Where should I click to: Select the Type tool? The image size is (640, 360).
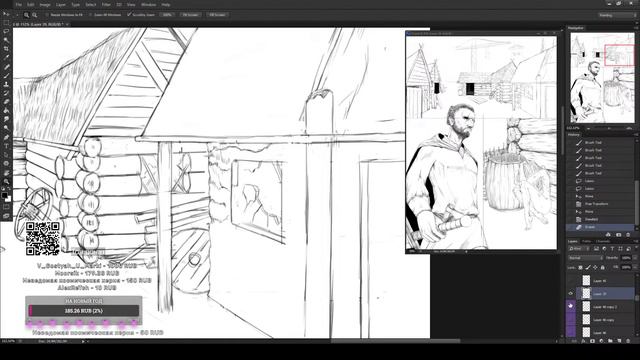6,146
